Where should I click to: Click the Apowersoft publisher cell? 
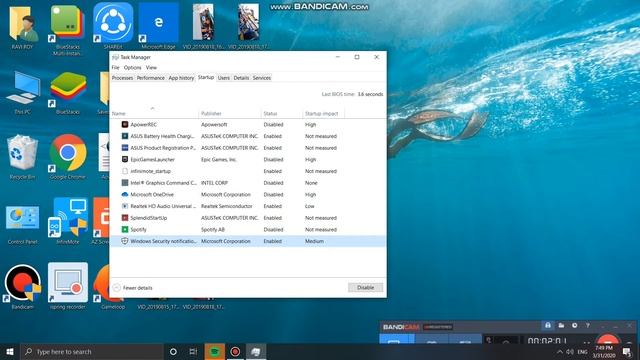(x=214, y=124)
